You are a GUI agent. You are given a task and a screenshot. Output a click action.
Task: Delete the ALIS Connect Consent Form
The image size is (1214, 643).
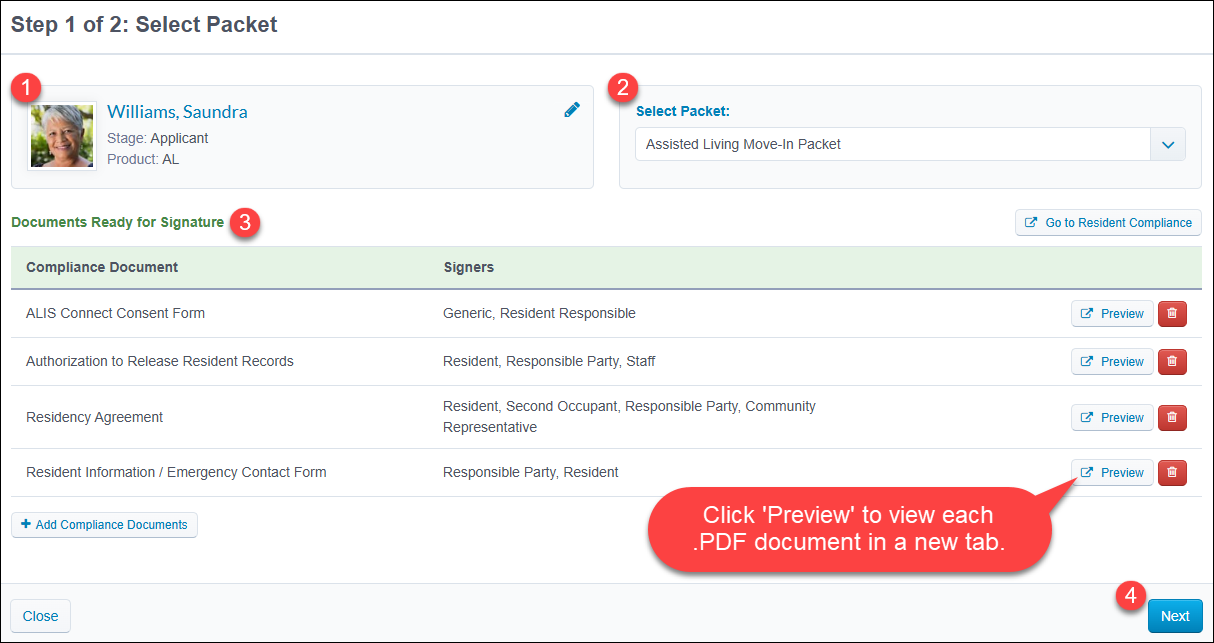point(1172,313)
